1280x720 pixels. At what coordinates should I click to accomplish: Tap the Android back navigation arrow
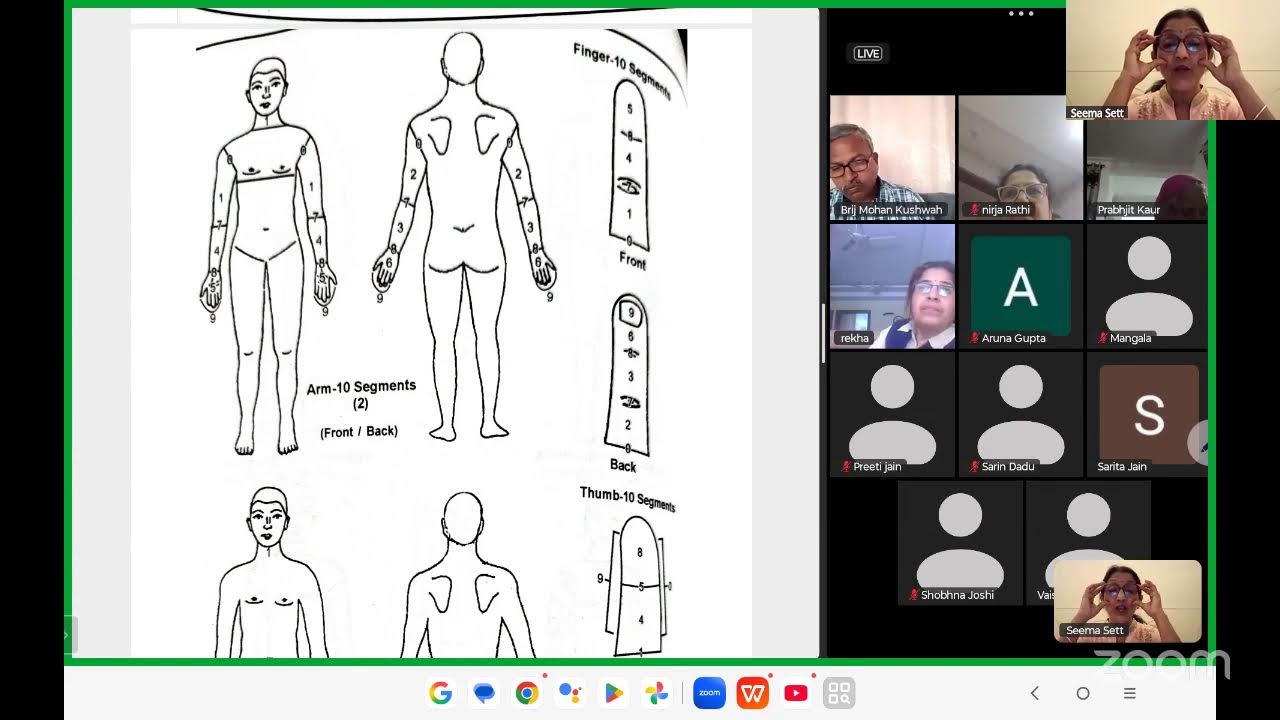[1035, 693]
